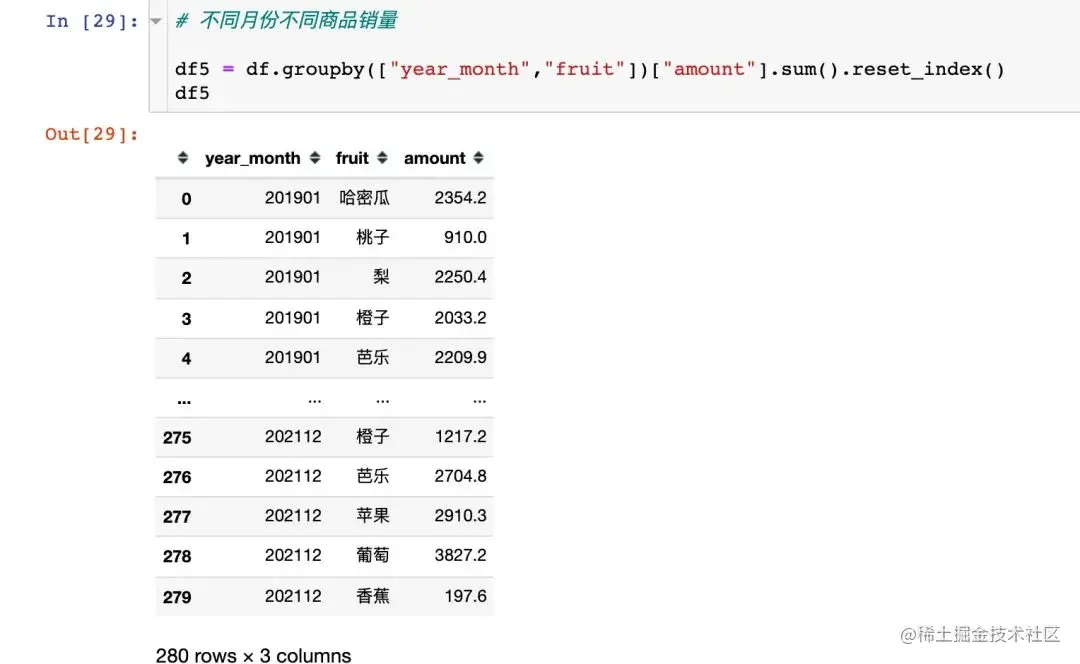Click the fruit column header
This screenshot has width=1080, height=664.
click(352, 158)
